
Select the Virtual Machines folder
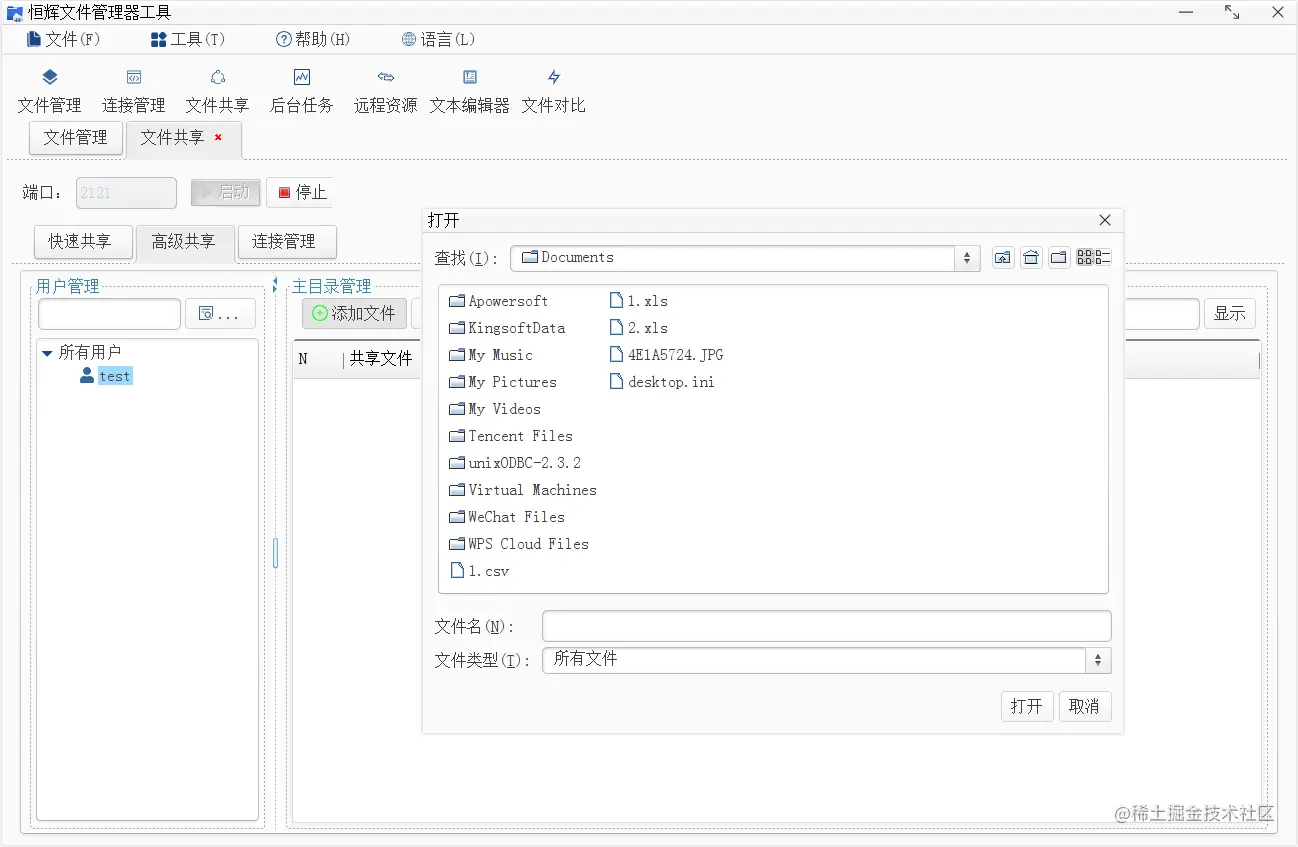pos(523,490)
